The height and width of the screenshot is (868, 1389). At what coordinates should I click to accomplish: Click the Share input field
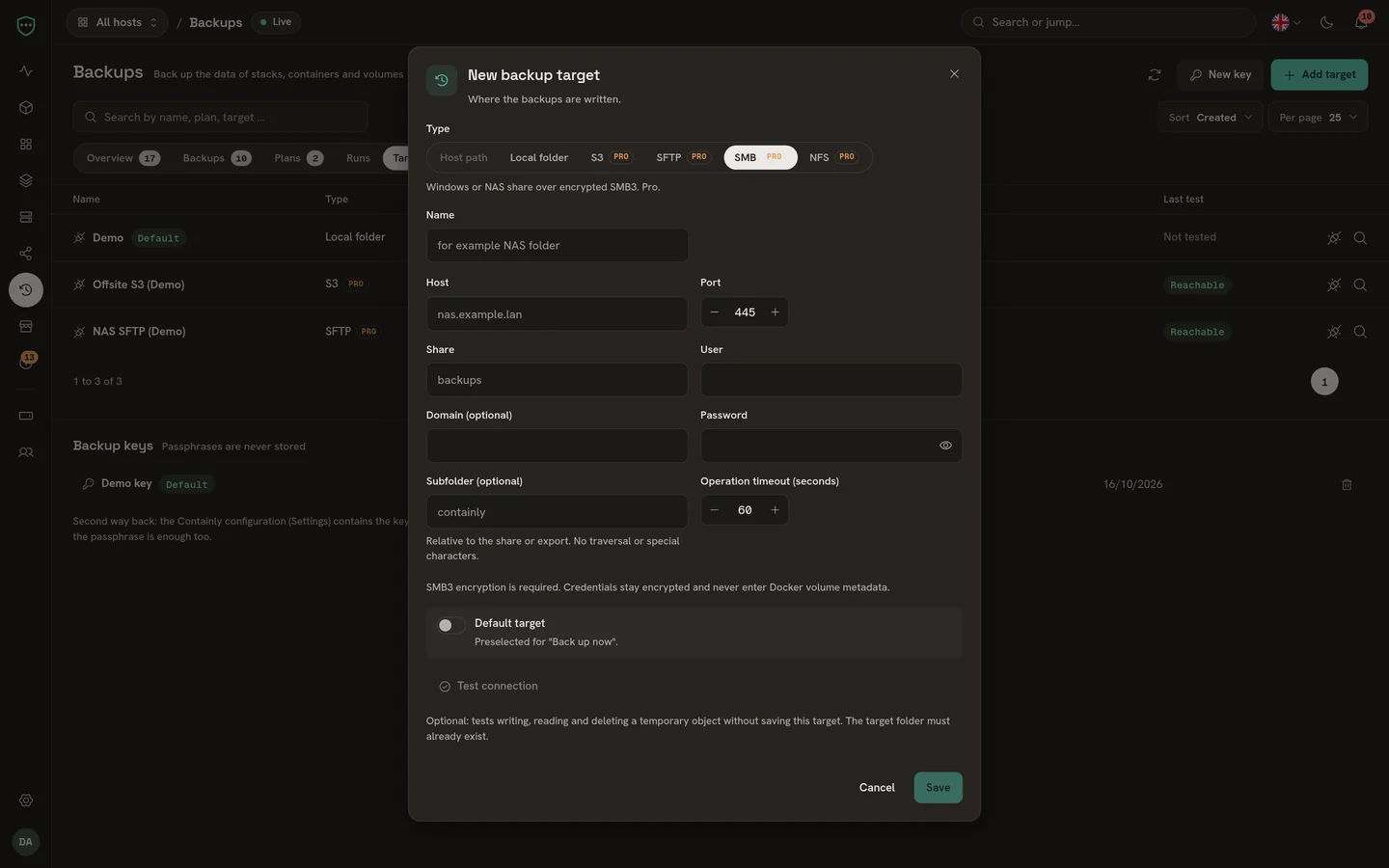tap(558, 380)
